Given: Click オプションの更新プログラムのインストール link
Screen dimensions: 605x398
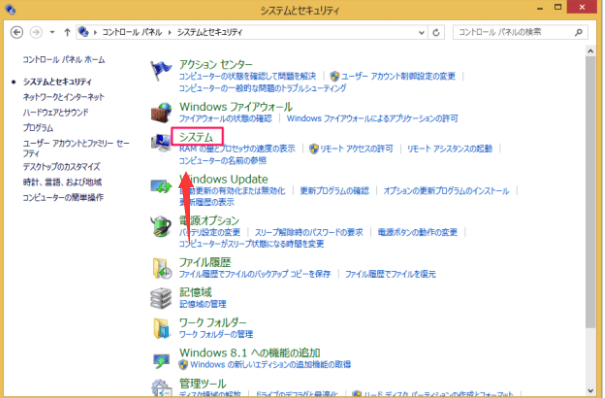Looking at the screenshot, I should [x=446, y=191].
